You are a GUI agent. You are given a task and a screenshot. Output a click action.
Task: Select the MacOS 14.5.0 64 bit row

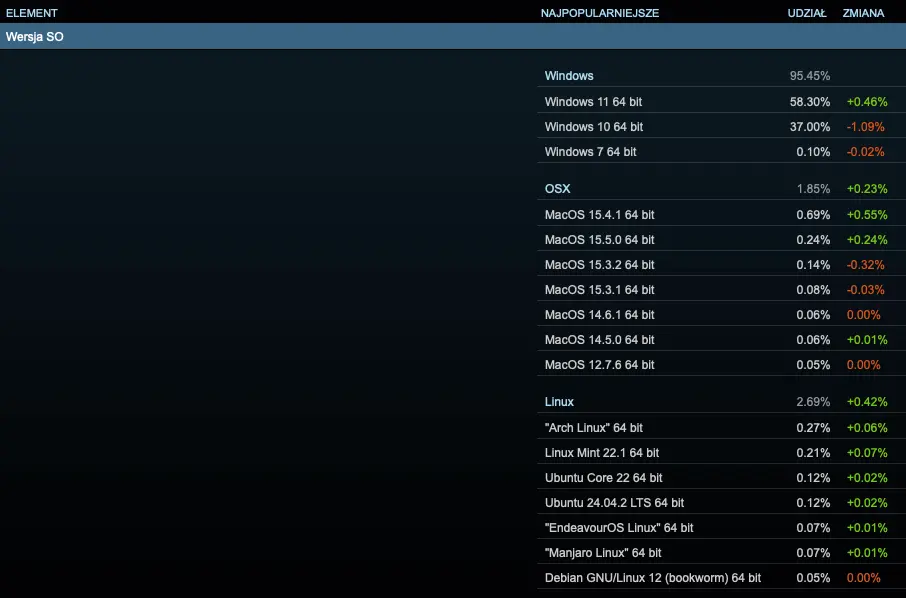click(722, 340)
